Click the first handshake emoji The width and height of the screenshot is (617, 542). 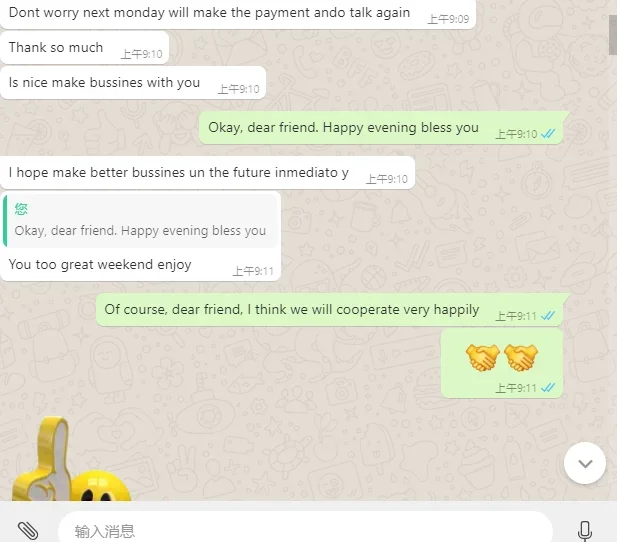(x=482, y=357)
